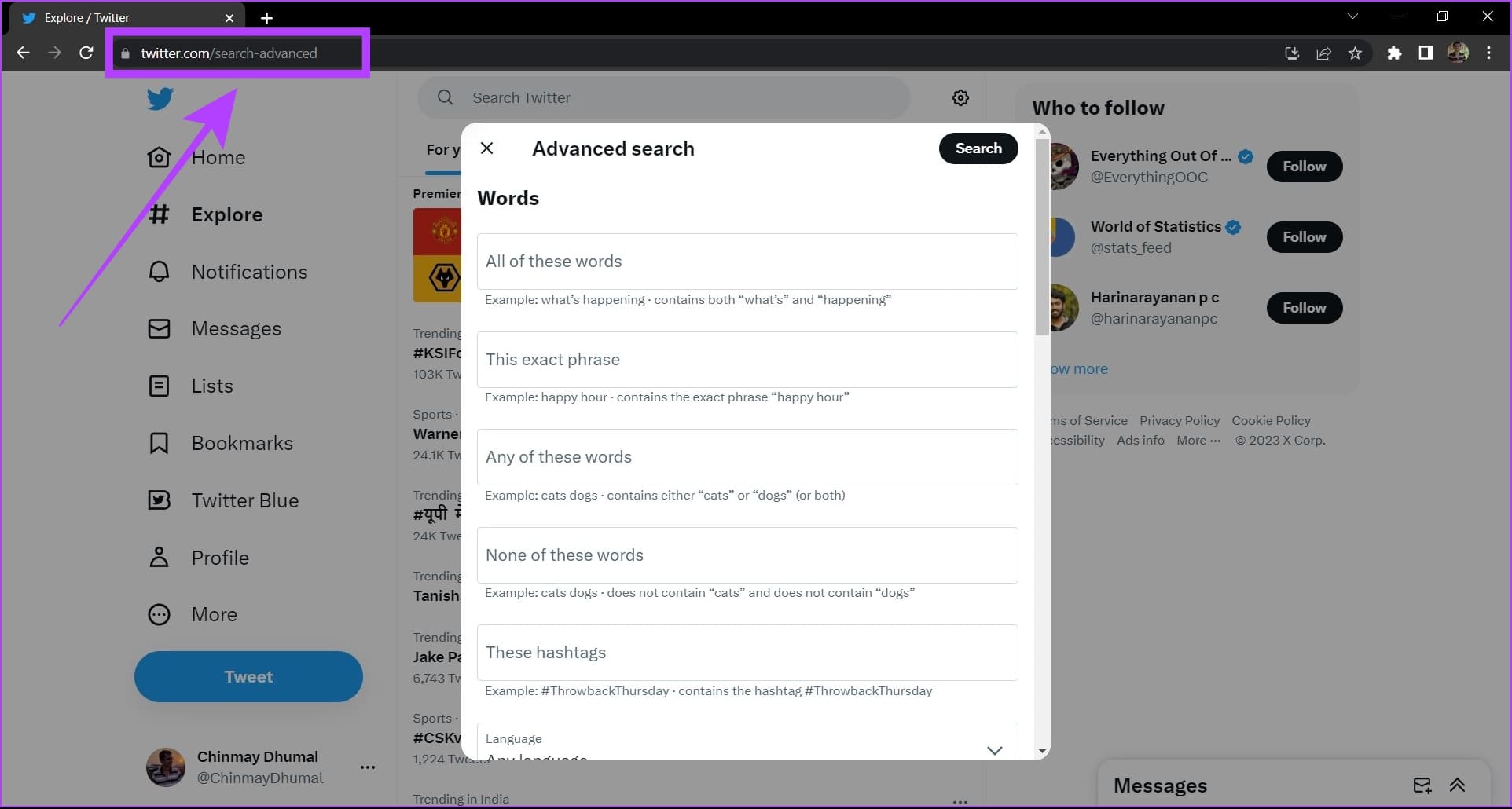Go back in browser history
This screenshot has height=809, width=1512.
[24, 53]
